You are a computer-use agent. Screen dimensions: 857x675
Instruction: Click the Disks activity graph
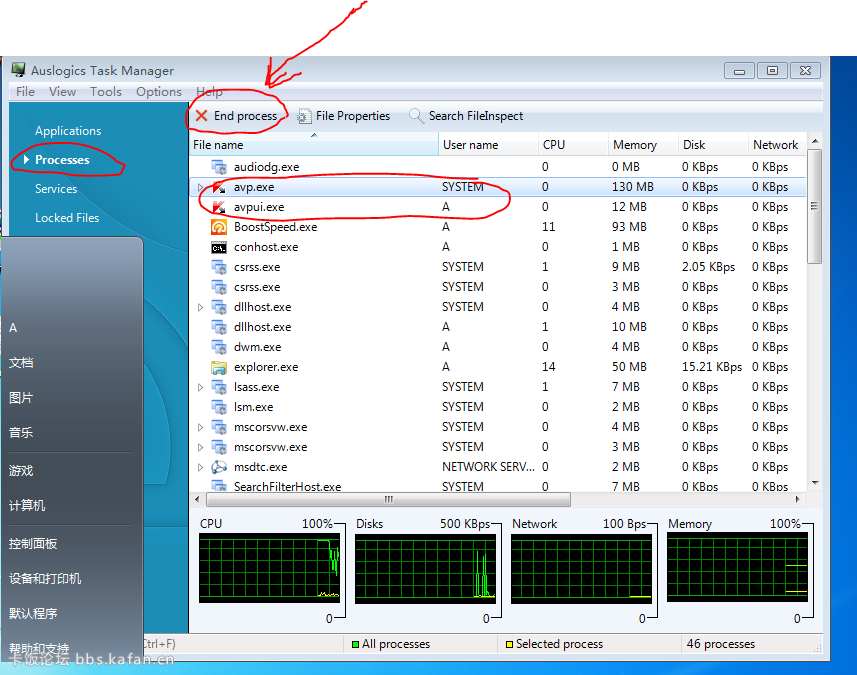point(425,568)
